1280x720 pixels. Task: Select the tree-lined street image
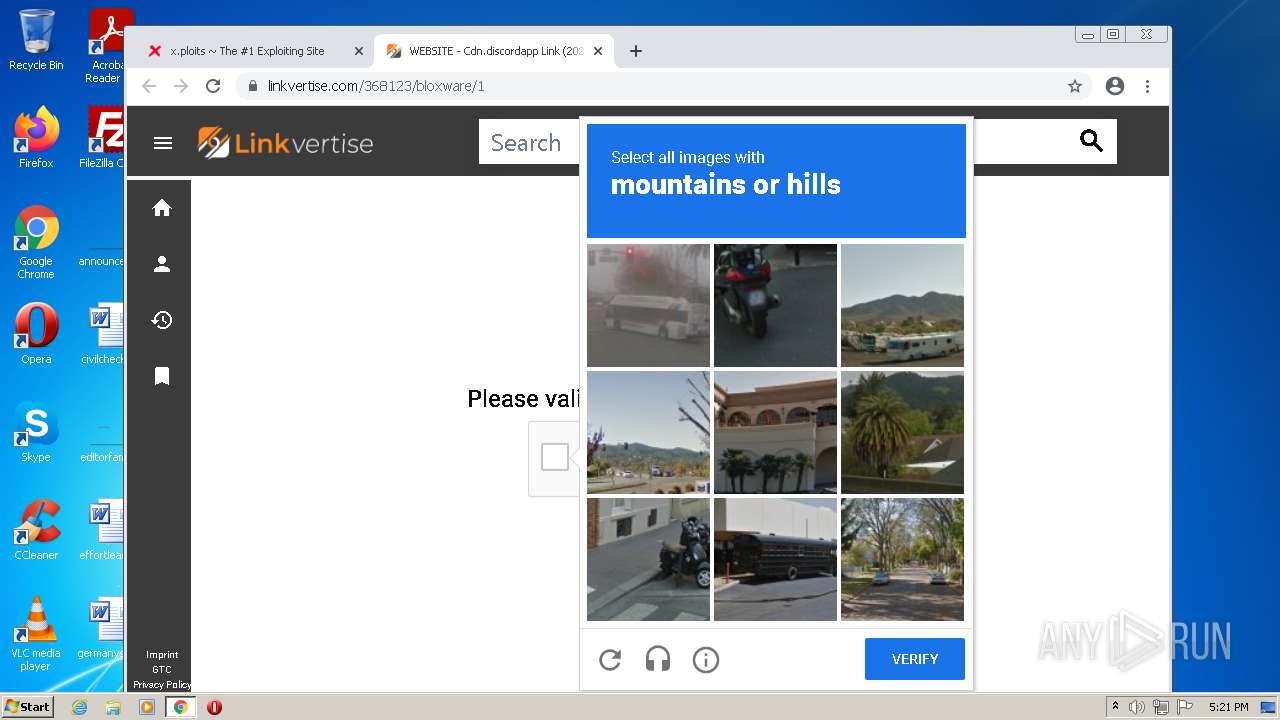(x=902, y=559)
